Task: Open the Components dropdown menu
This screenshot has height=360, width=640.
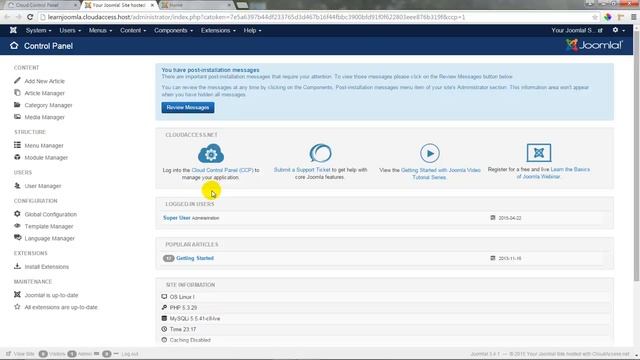Action: (173, 30)
